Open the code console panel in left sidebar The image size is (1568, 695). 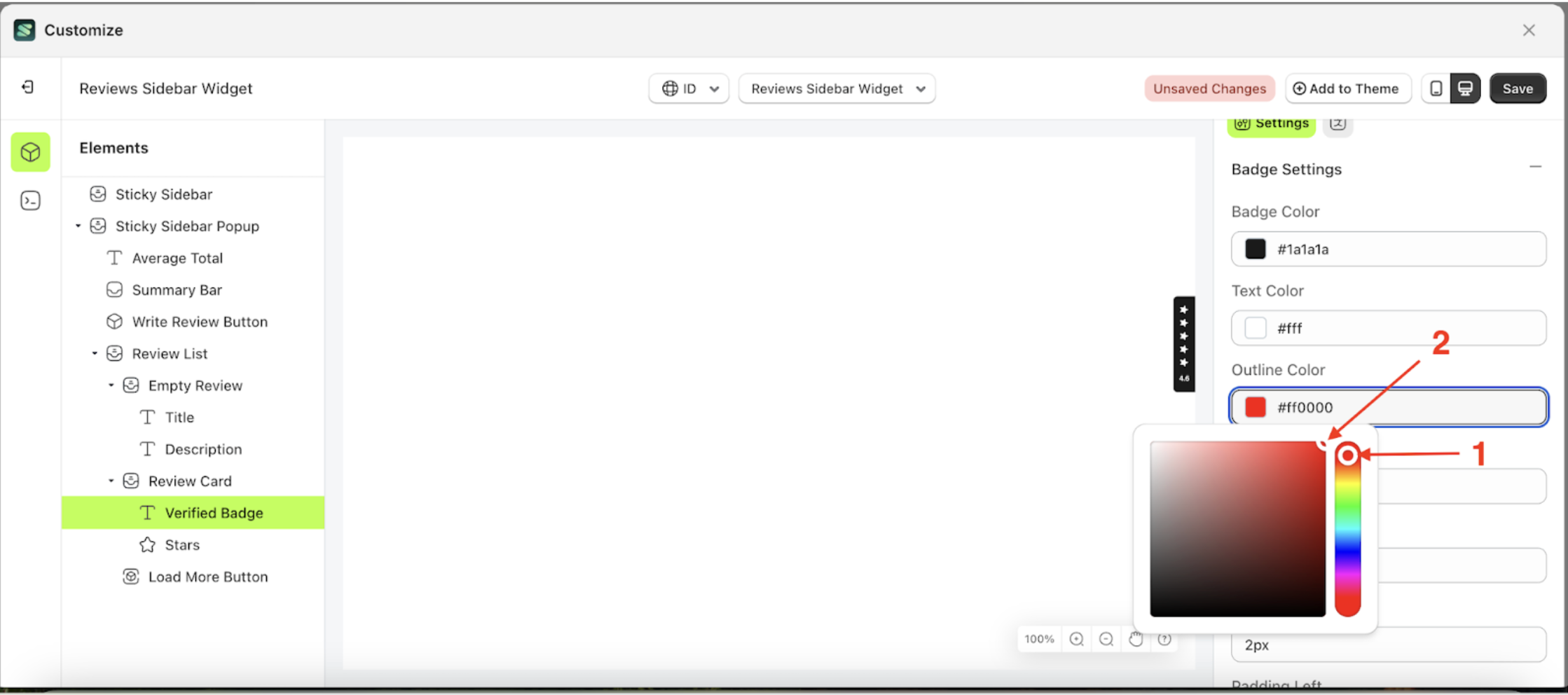pyautogui.click(x=30, y=200)
